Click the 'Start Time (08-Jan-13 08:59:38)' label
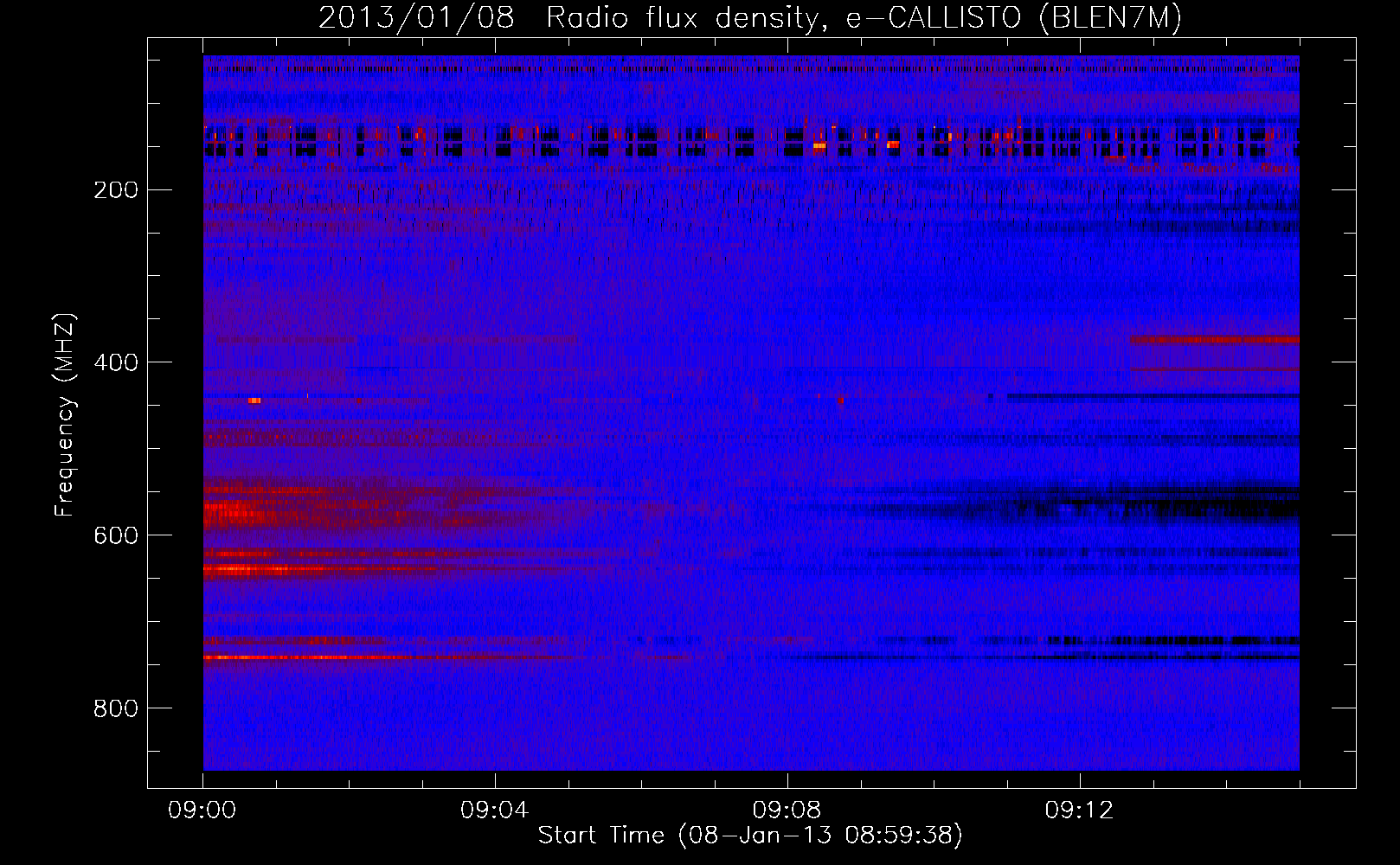This screenshot has width=1400, height=865. pyautogui.click(x=750, y=836)
